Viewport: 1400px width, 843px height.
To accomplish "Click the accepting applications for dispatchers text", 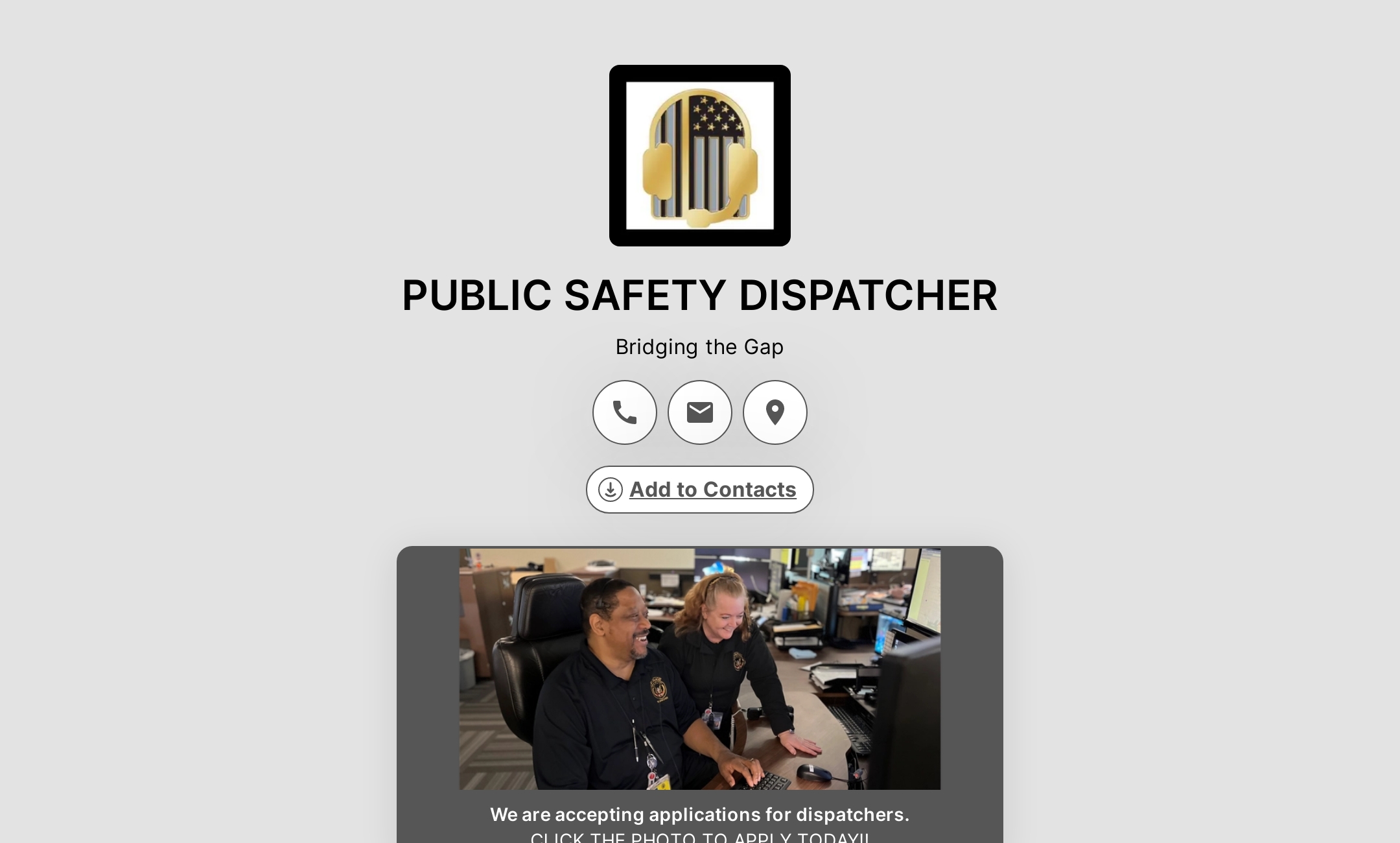I will (700, 814).
